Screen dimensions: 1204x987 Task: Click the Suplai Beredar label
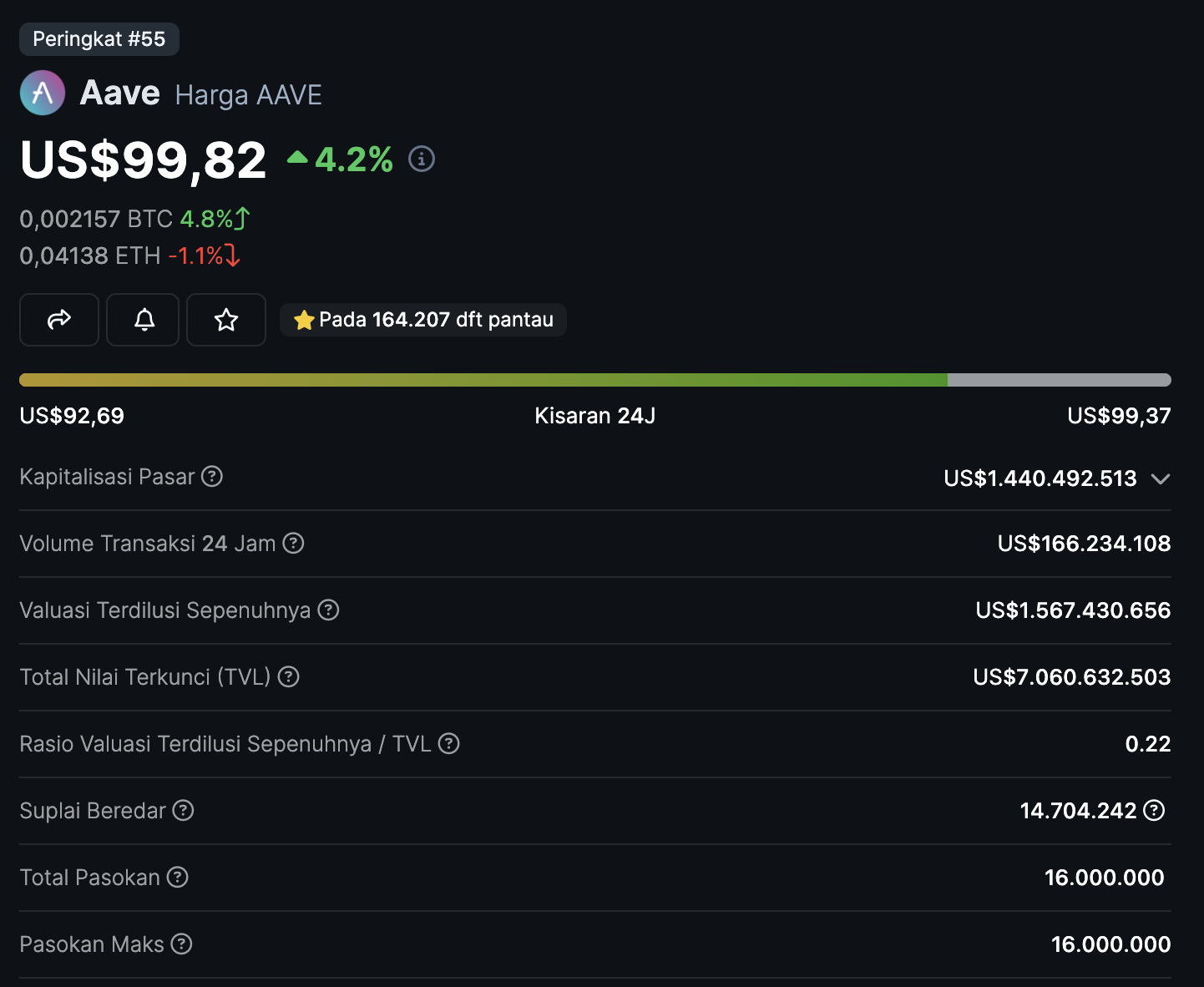pos(93,811)
